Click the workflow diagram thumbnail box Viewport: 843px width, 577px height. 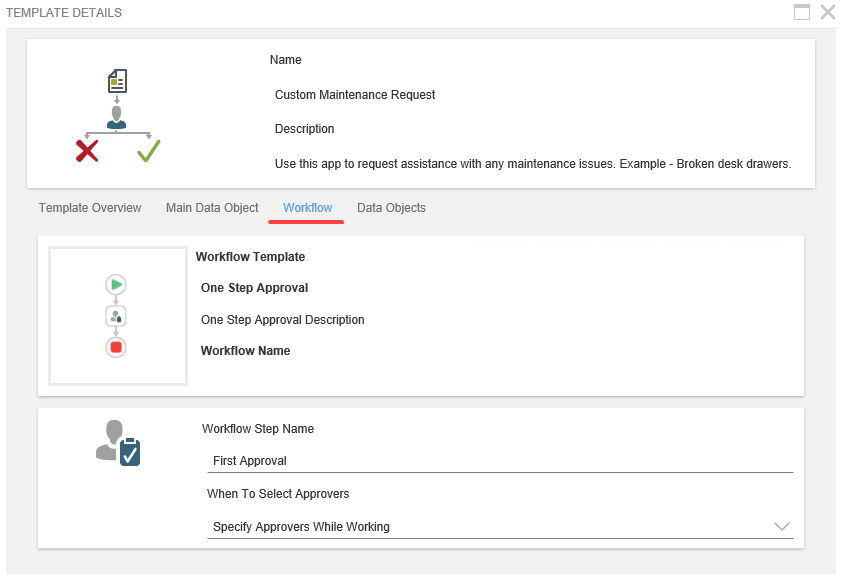(x=118, y=315)
